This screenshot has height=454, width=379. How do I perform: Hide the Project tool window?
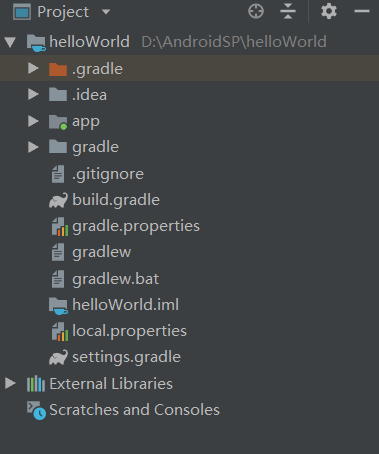[362, 11]
